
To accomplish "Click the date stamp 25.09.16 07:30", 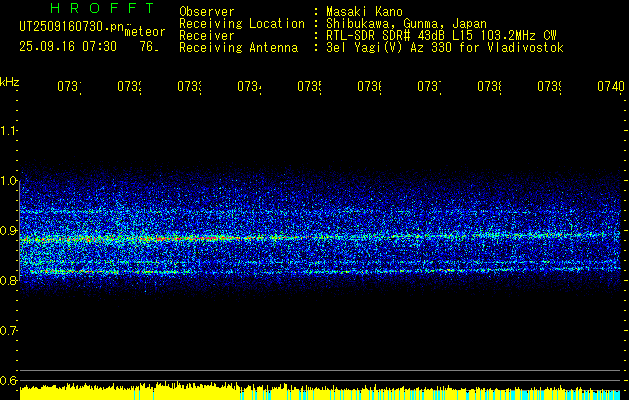I will click(68, 47).
